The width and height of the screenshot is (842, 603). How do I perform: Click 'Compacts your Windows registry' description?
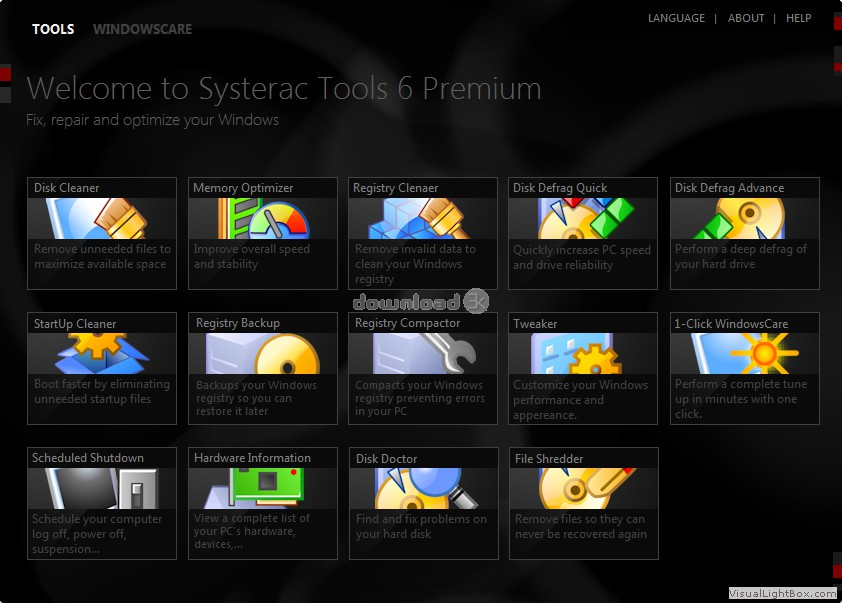point(419,398)
